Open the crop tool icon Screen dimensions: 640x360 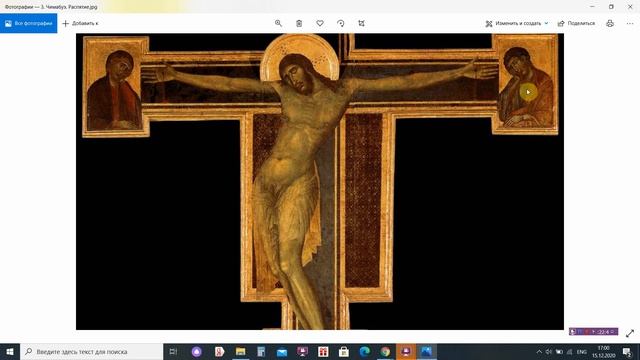(362, 23)
